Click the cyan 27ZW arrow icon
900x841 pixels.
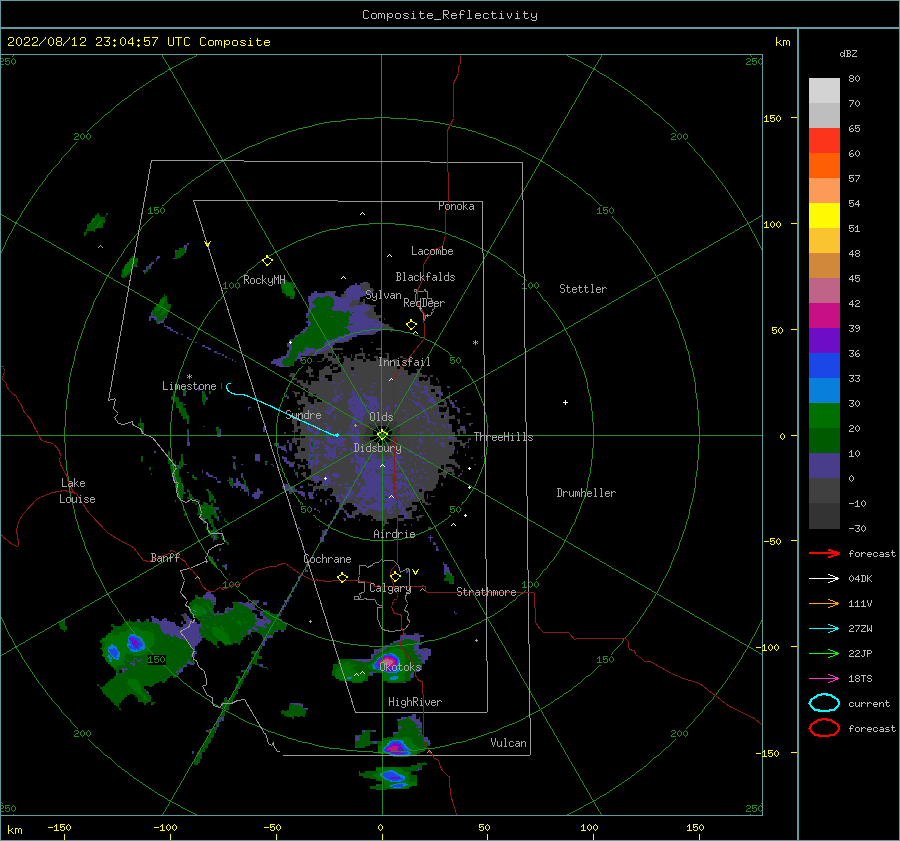pos(824,629)
